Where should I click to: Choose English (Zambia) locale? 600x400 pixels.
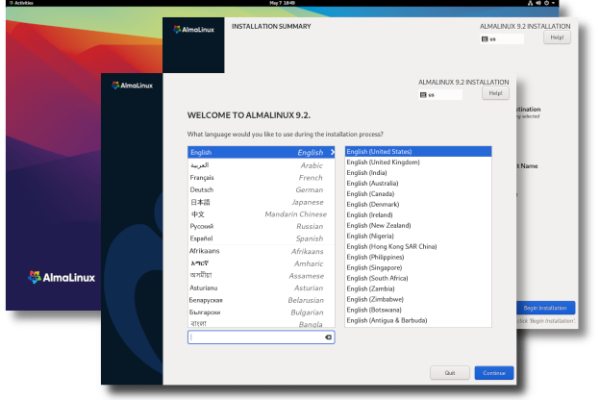(x=418, y=289)
